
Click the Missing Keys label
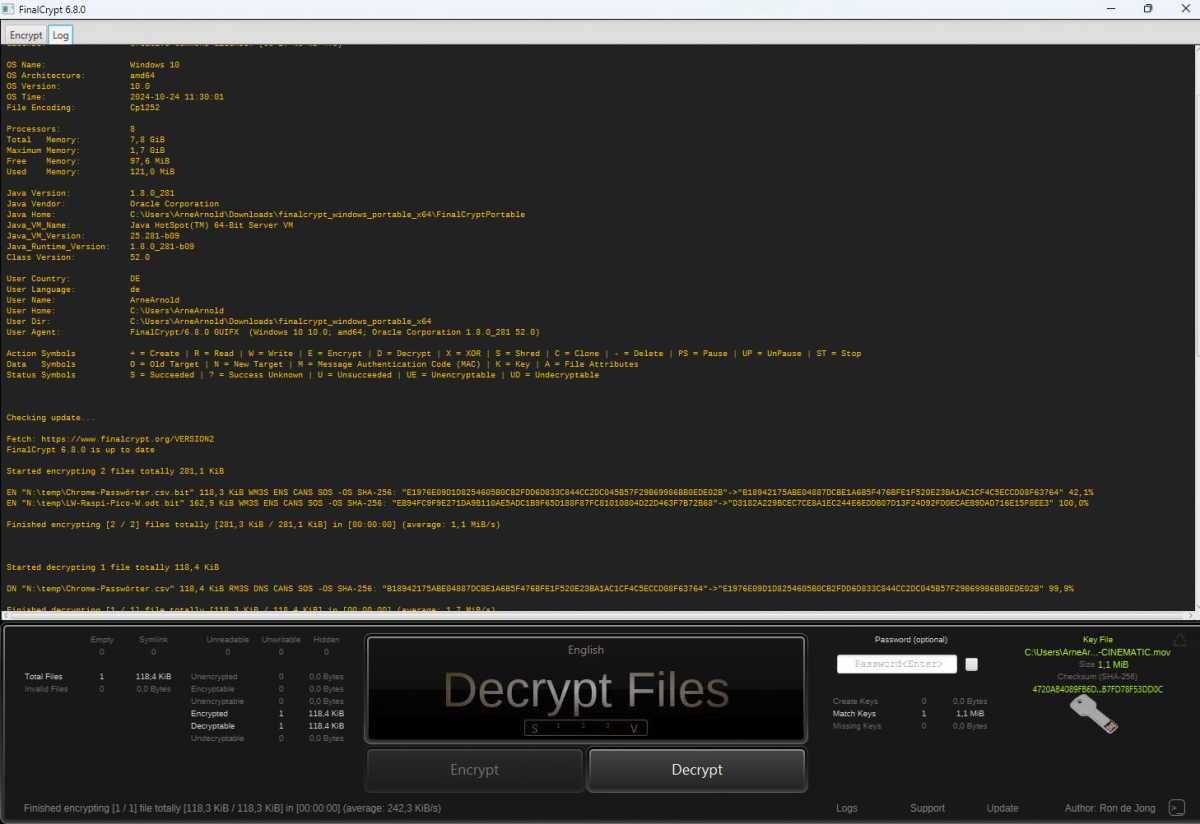tap(856, 726)
